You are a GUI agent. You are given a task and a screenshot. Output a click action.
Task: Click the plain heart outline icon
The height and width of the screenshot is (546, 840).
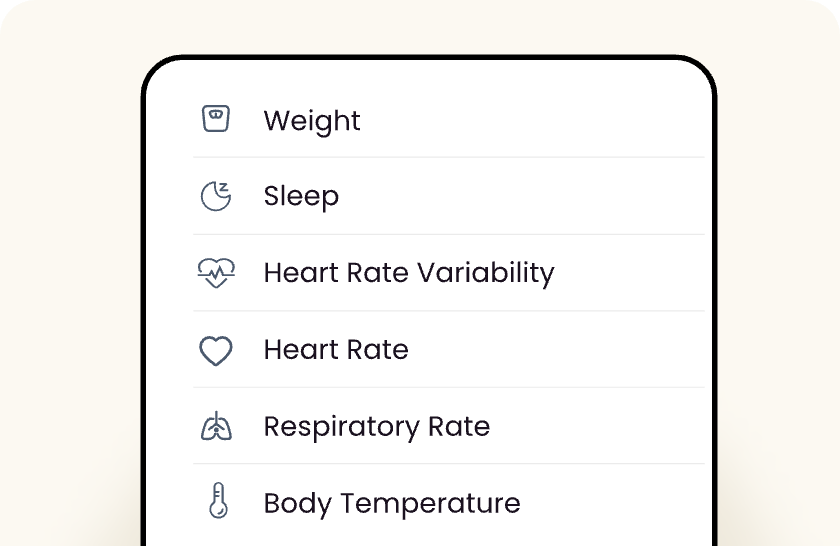[x=216, y=350]
